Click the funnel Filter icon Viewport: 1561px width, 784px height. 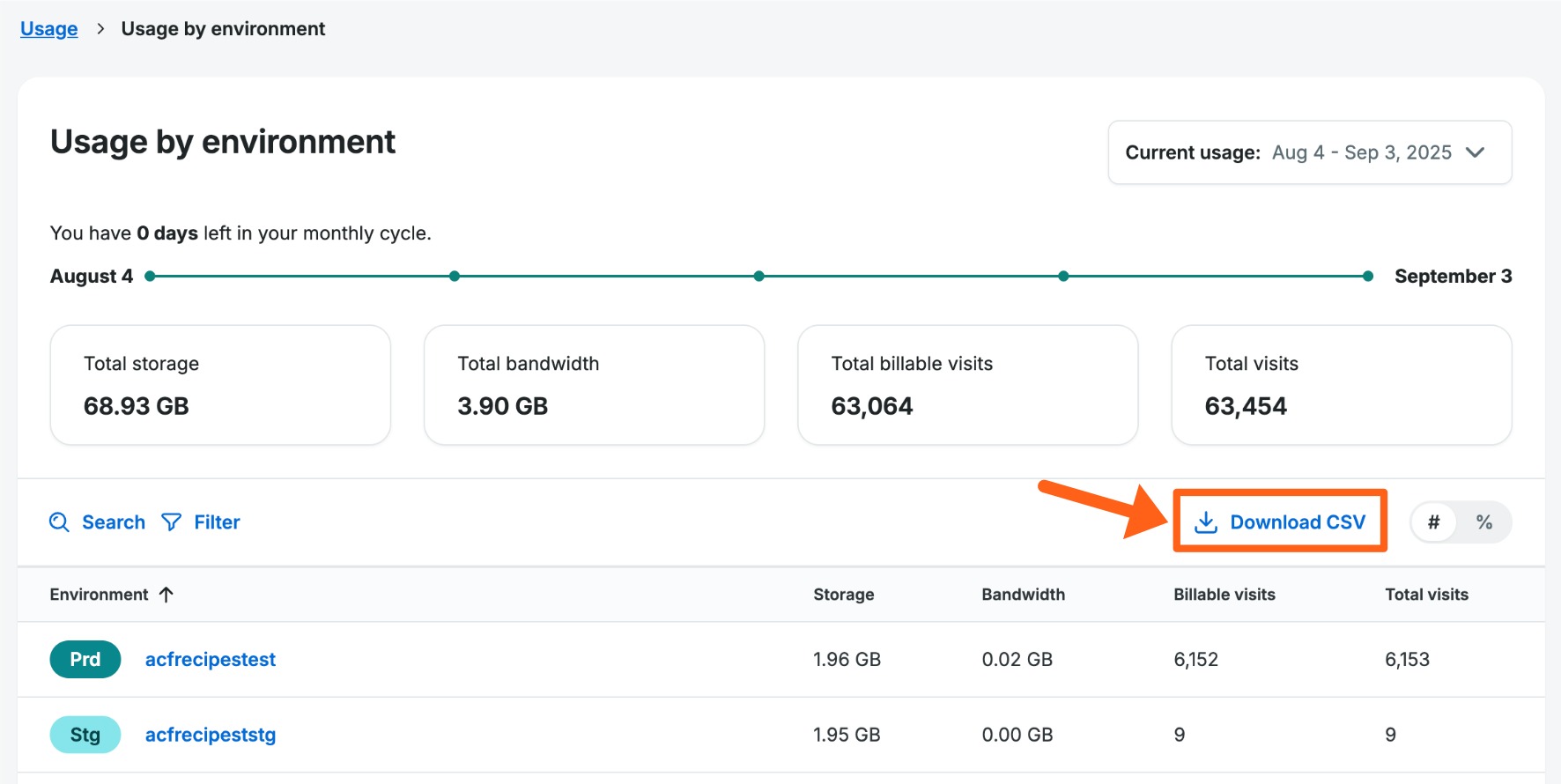pos(172,522)
